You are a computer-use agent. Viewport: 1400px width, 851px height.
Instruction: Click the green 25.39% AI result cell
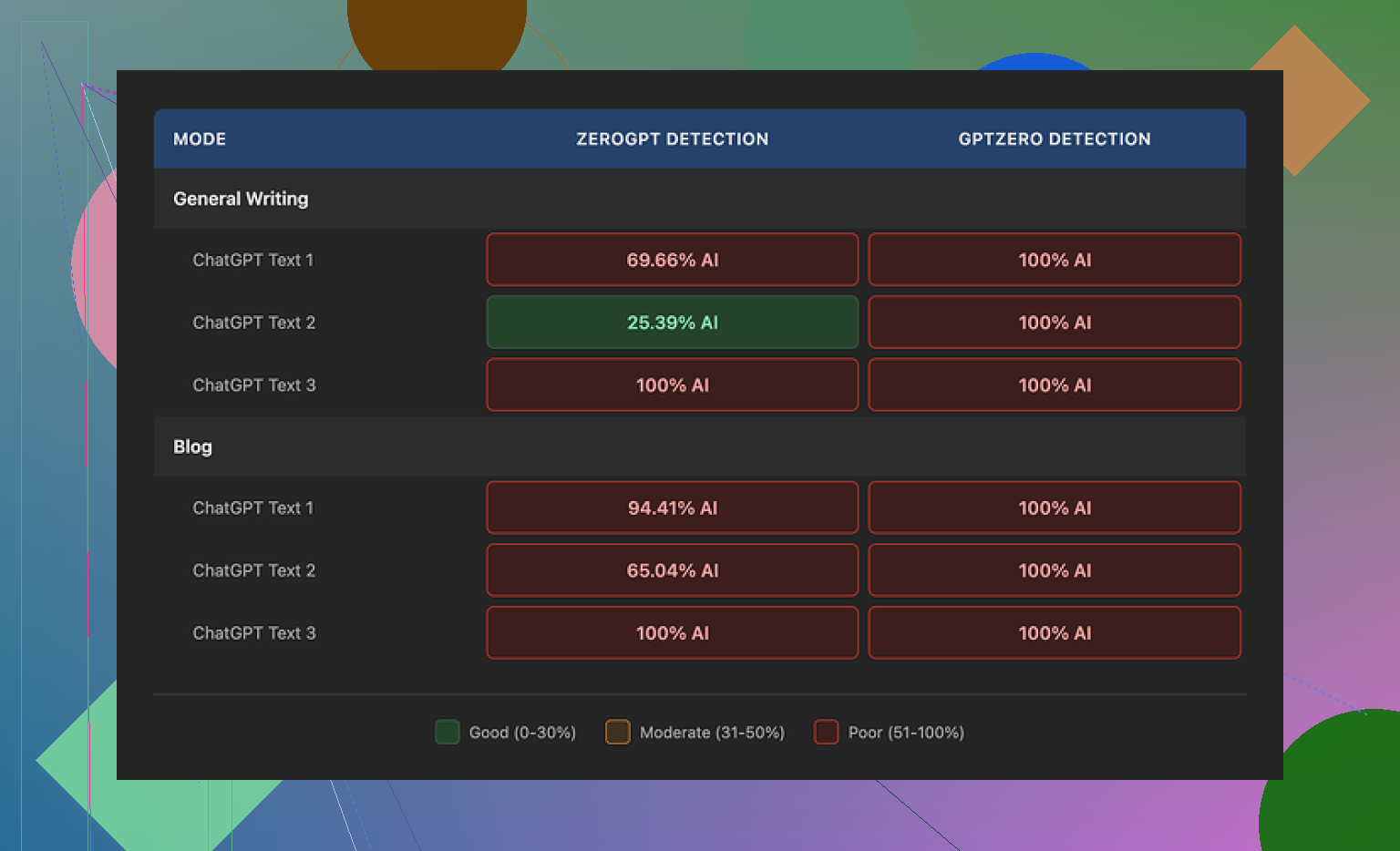(672, 323)
